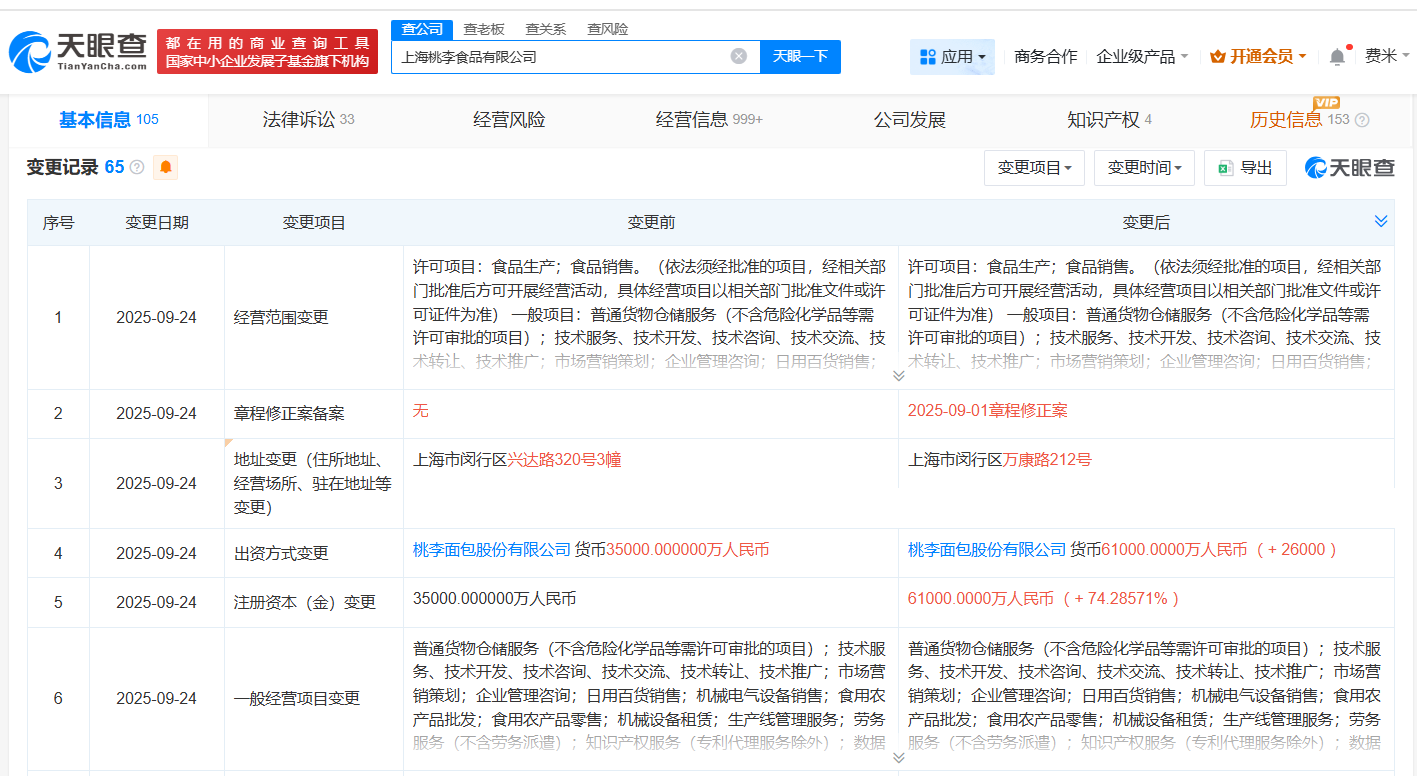Expand table with blue double-chevron icon
The height and width of the screenshot is (776, 1417).
1380,221
